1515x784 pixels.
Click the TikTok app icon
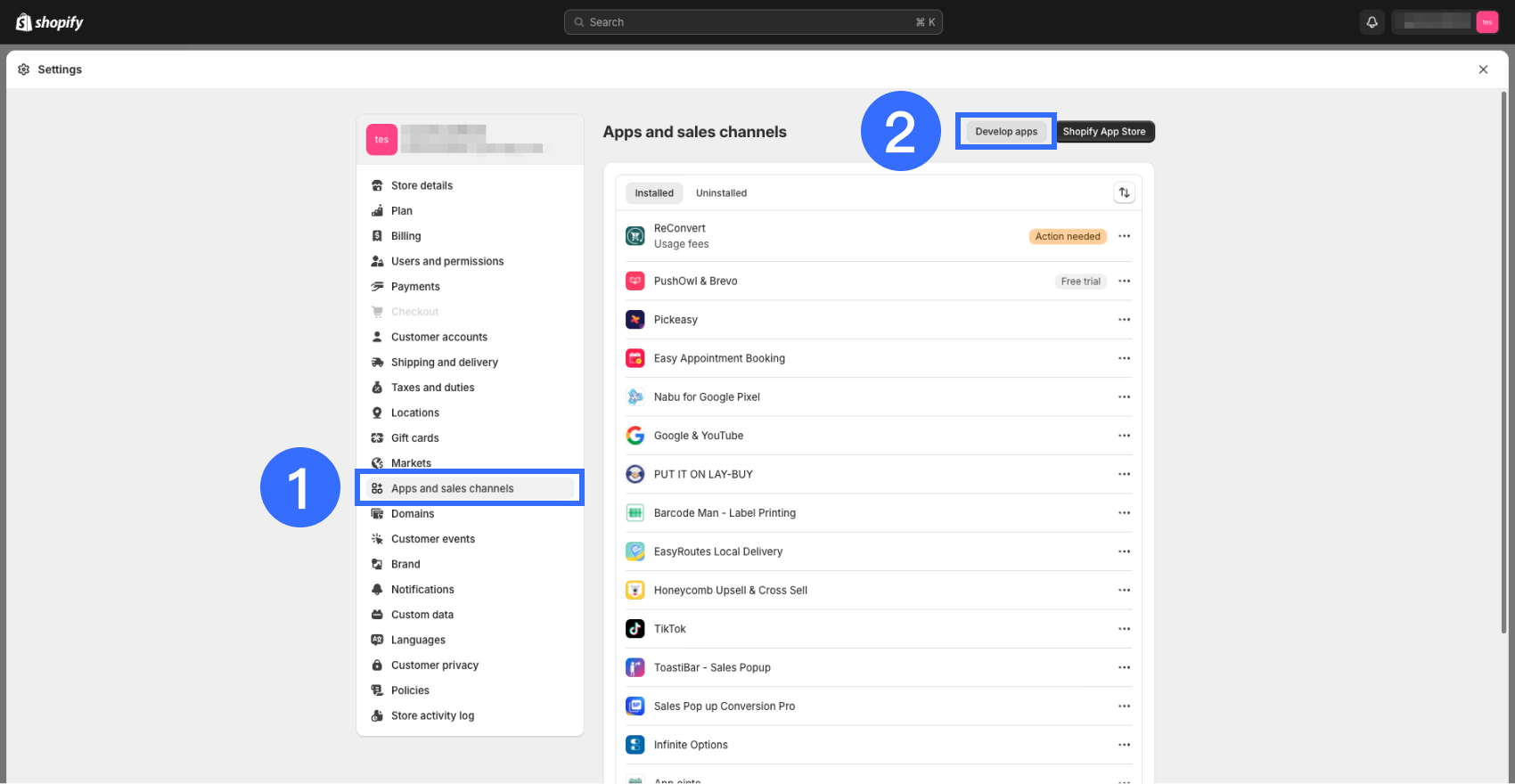(635, 629)
